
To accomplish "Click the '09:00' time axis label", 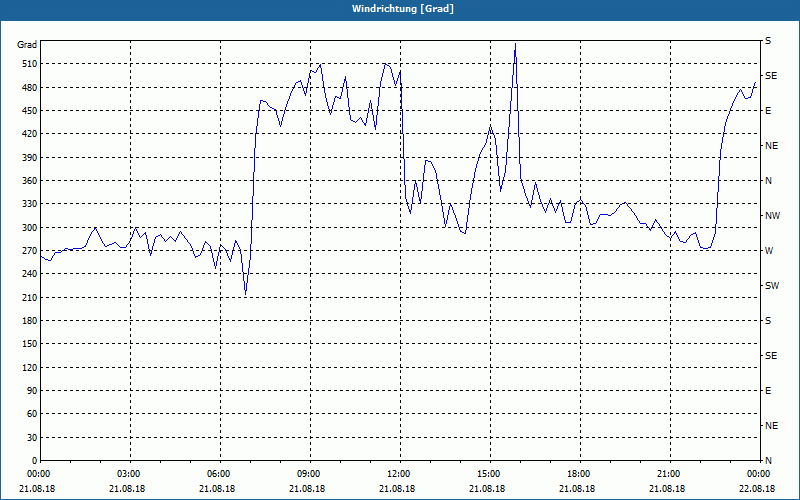I will [x=310, y=474].
